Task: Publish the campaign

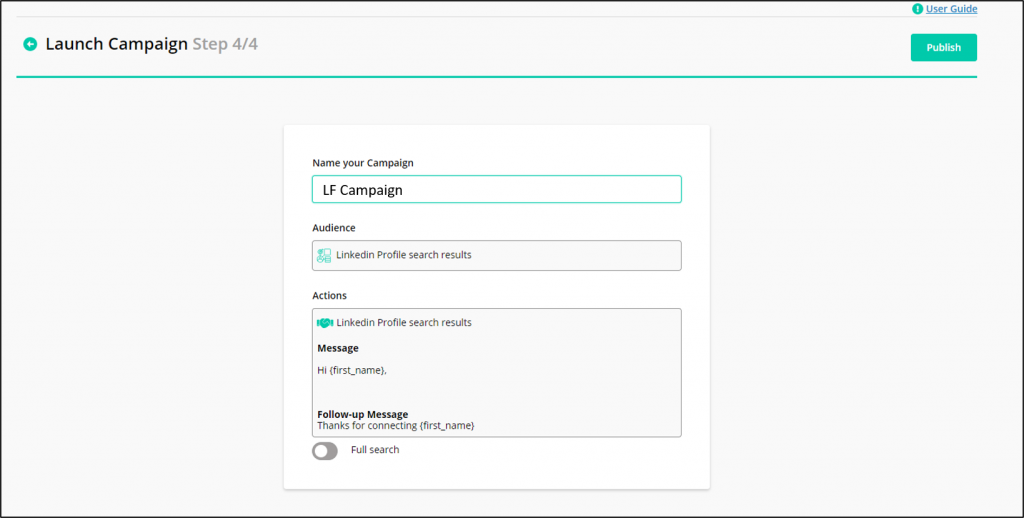Action: pos(944,48)
